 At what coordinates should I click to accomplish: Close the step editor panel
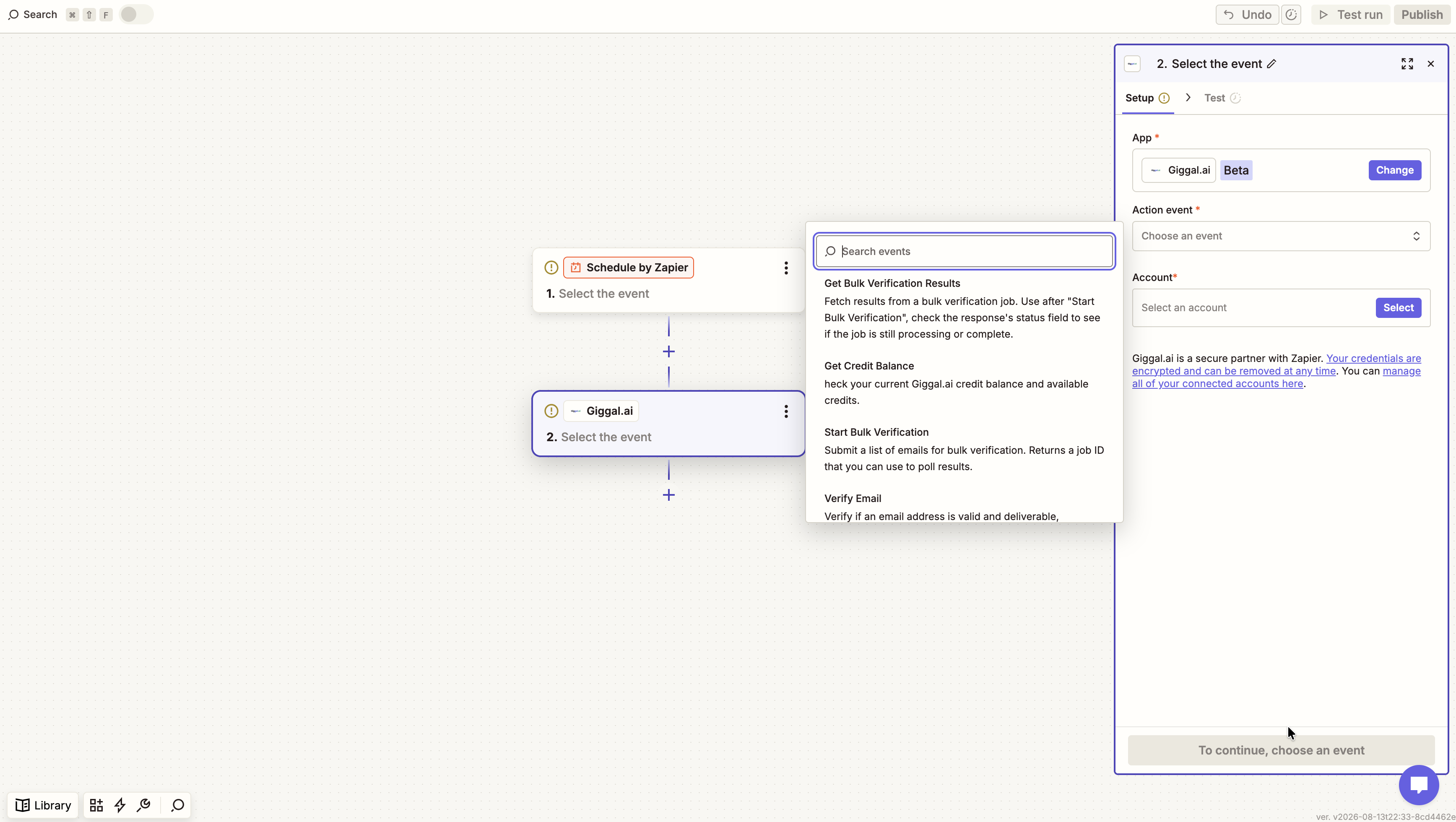pyautogui.click(x=1430, y=64)
